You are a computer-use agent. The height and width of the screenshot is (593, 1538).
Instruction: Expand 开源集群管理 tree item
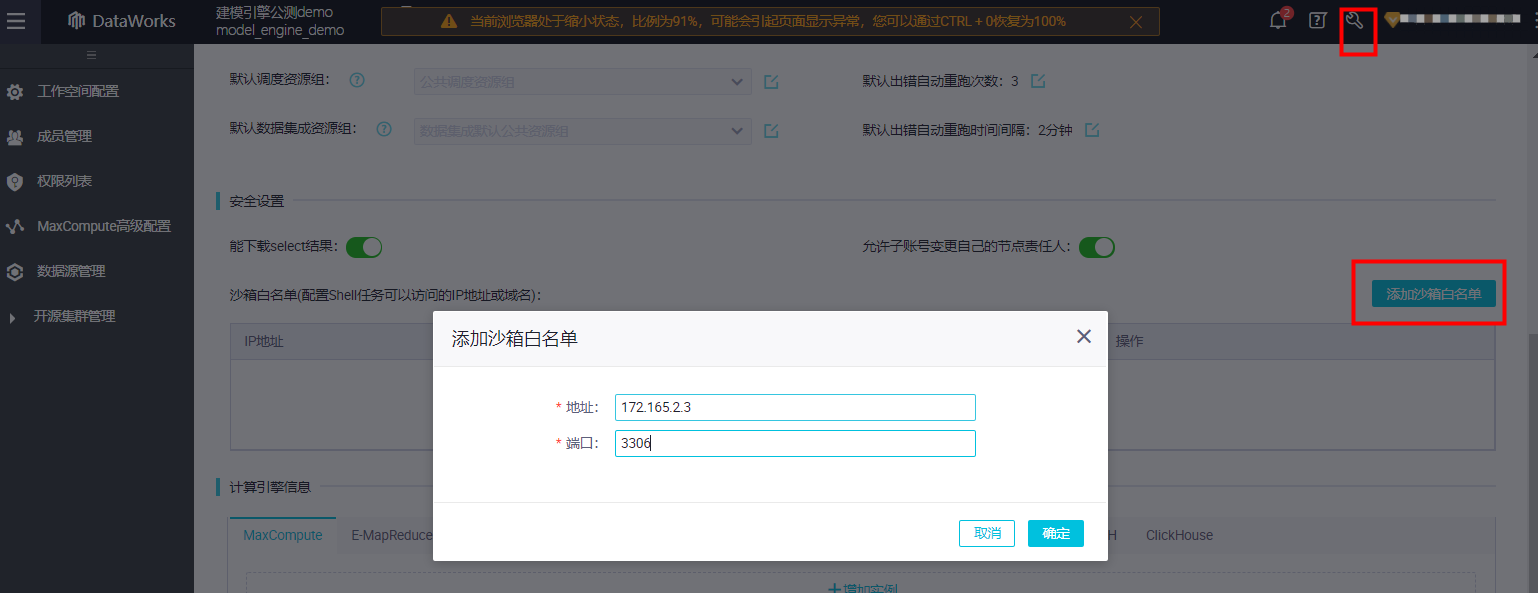tap(13, 317)
